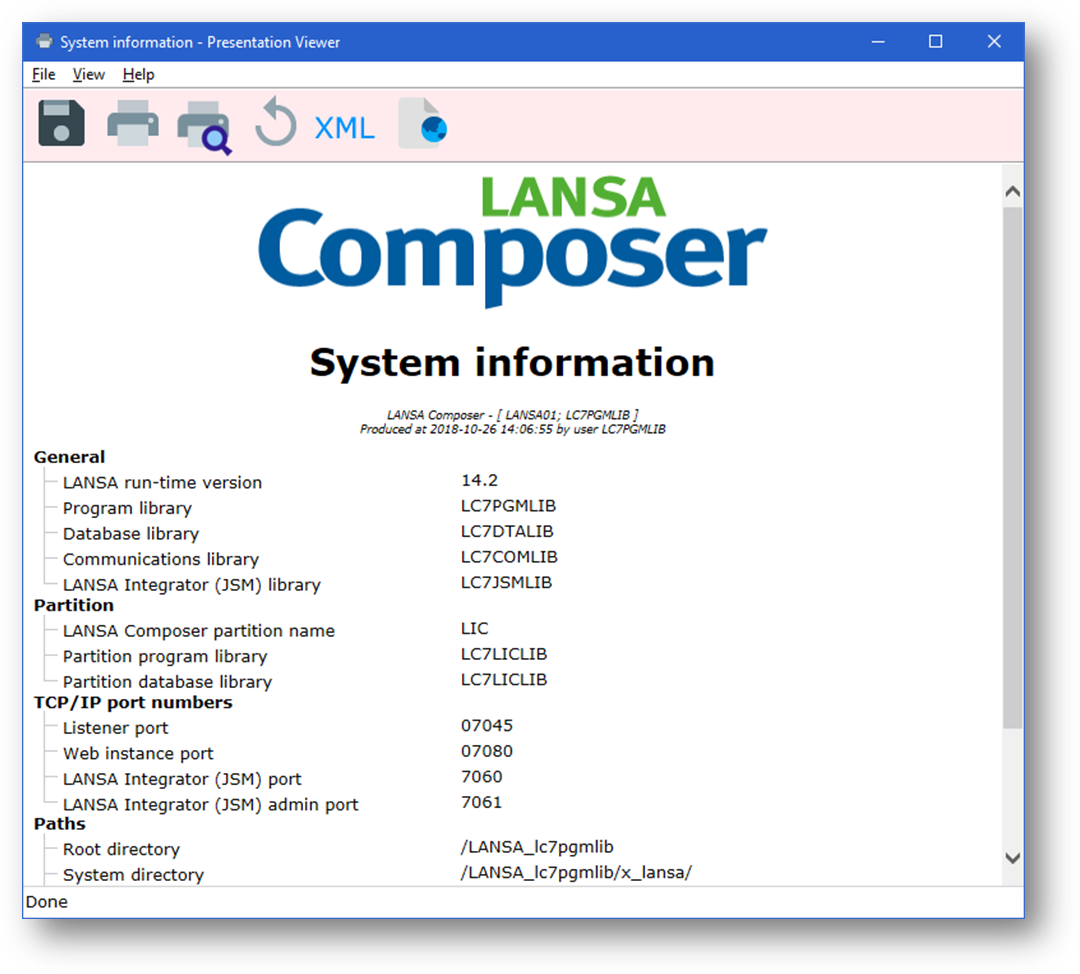Screen dimensions: 1080x974
Task: Click the Refresh circular arrow icon
Action: (x=276, y=122)
